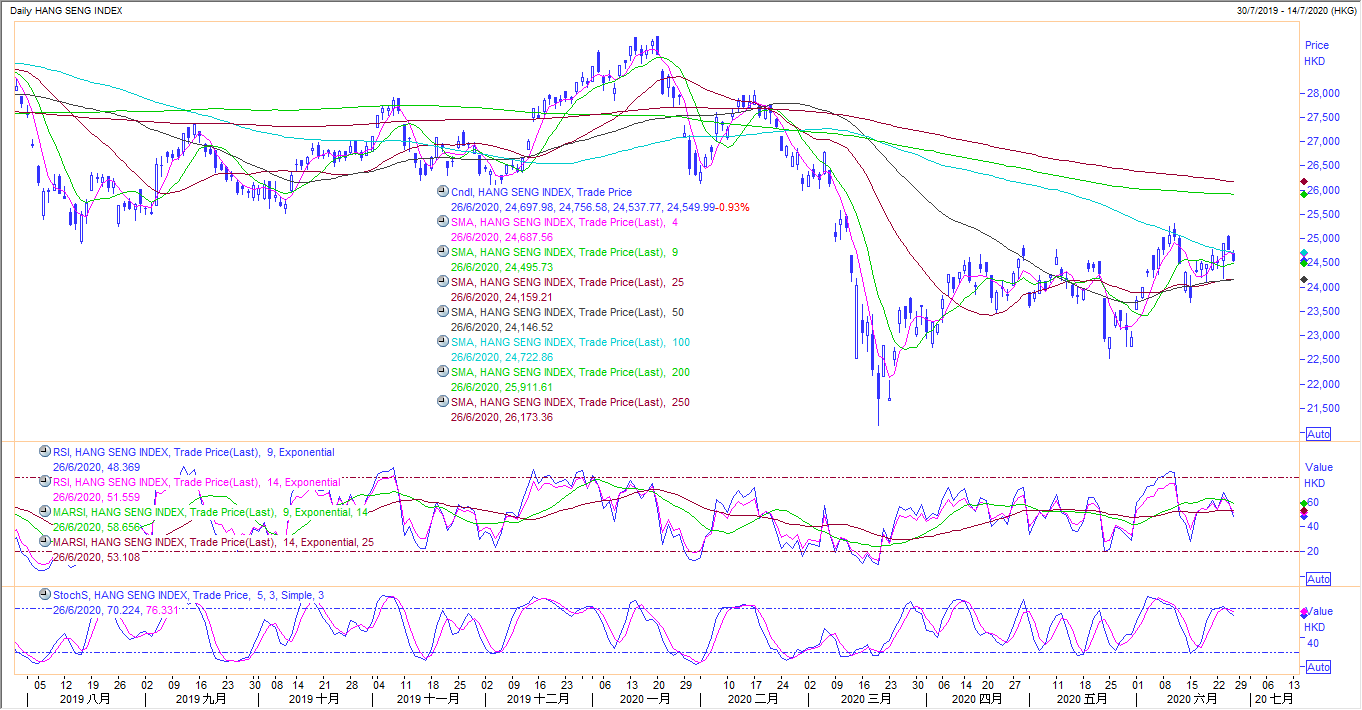The image size is (1362, 710).
Task: Click the 'Cndl, HANG SENG INDEX, Trade Price' legend label
Action: [541, 192]
